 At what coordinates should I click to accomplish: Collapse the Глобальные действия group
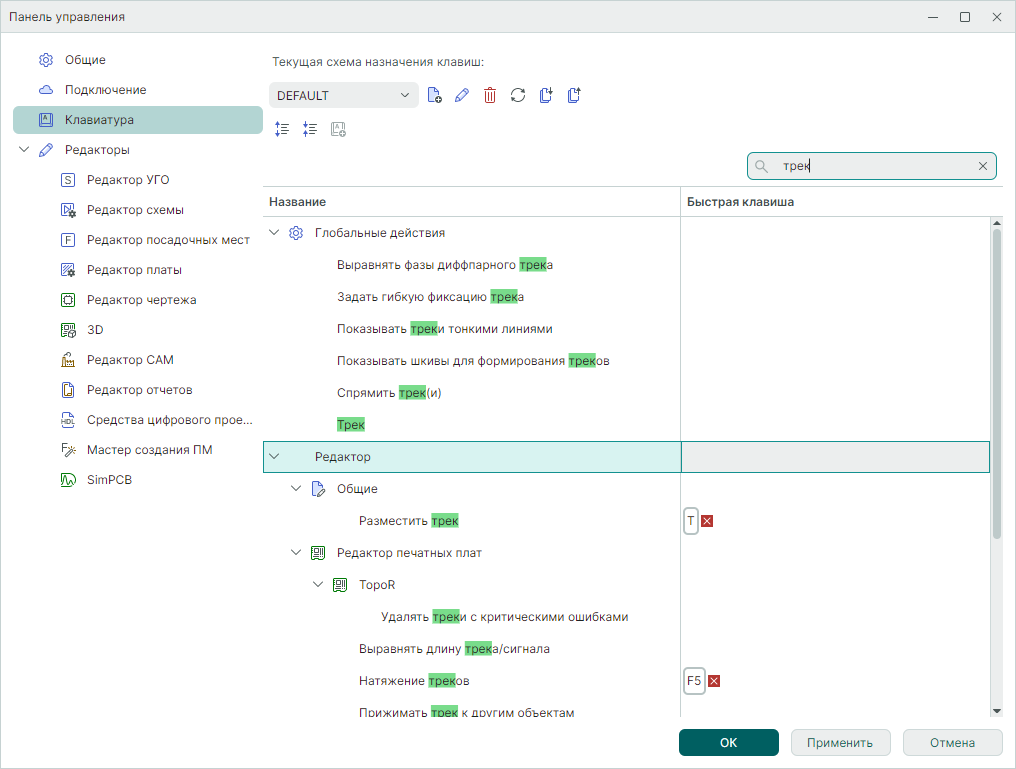pyautogui.click(x=274, y=233)
